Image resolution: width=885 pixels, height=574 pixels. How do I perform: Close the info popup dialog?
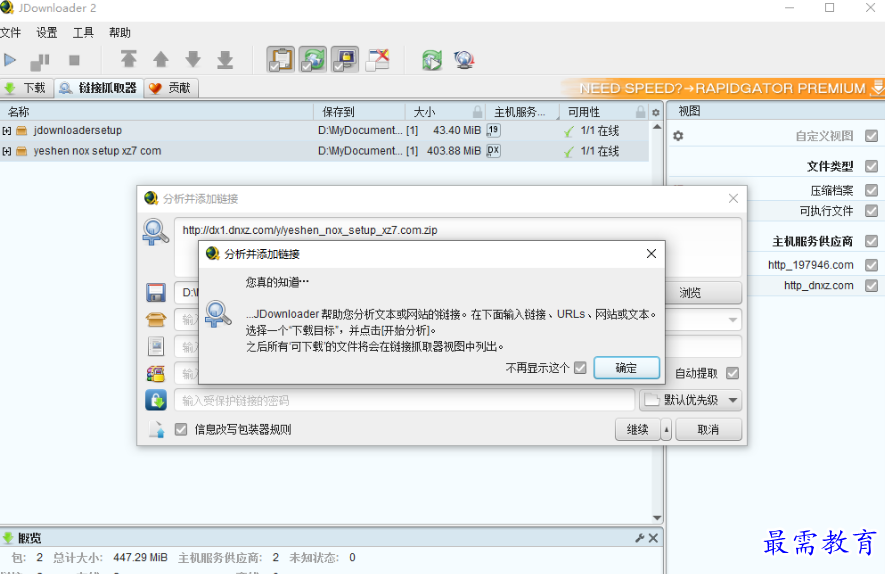(651, 254)
